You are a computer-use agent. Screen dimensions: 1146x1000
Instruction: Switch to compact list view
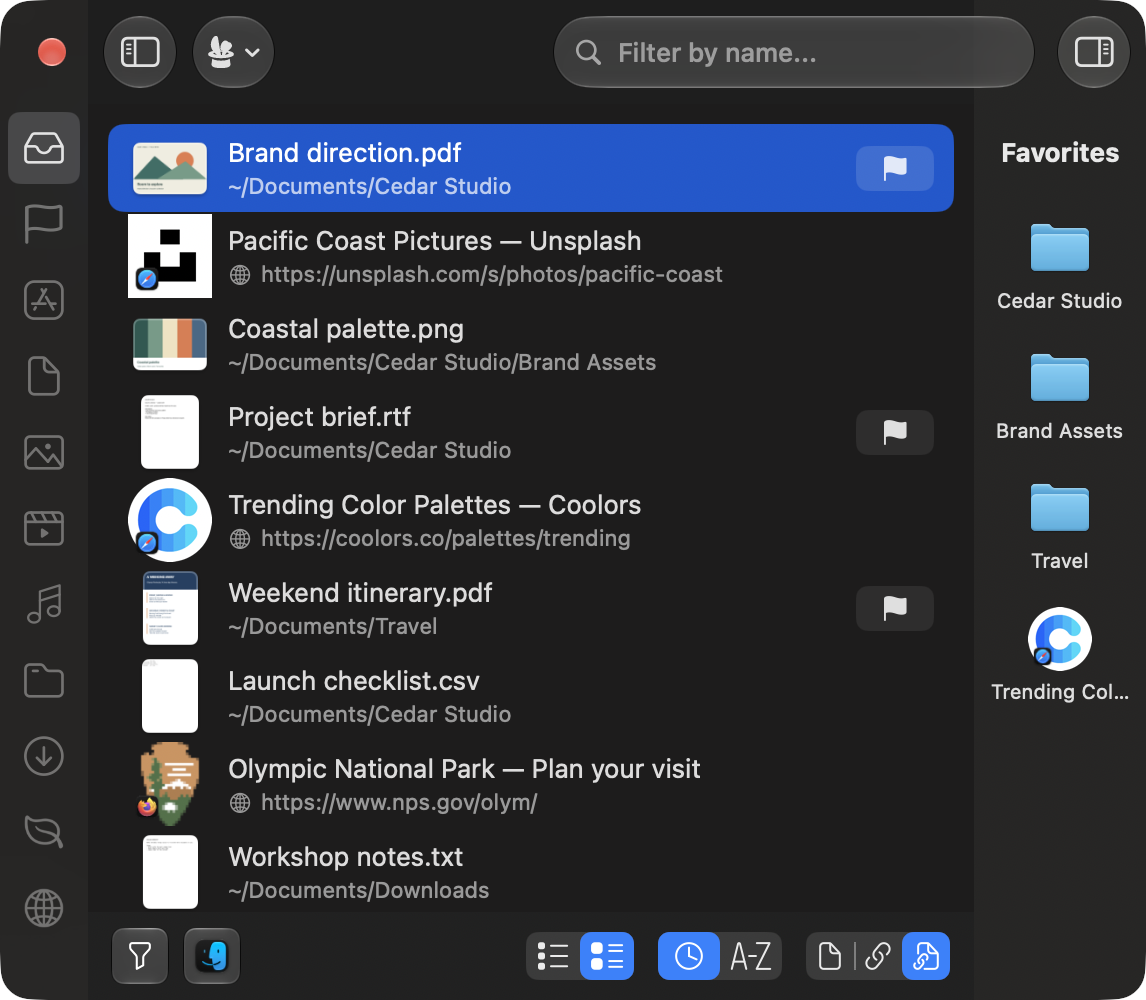(x=553, y=955)
